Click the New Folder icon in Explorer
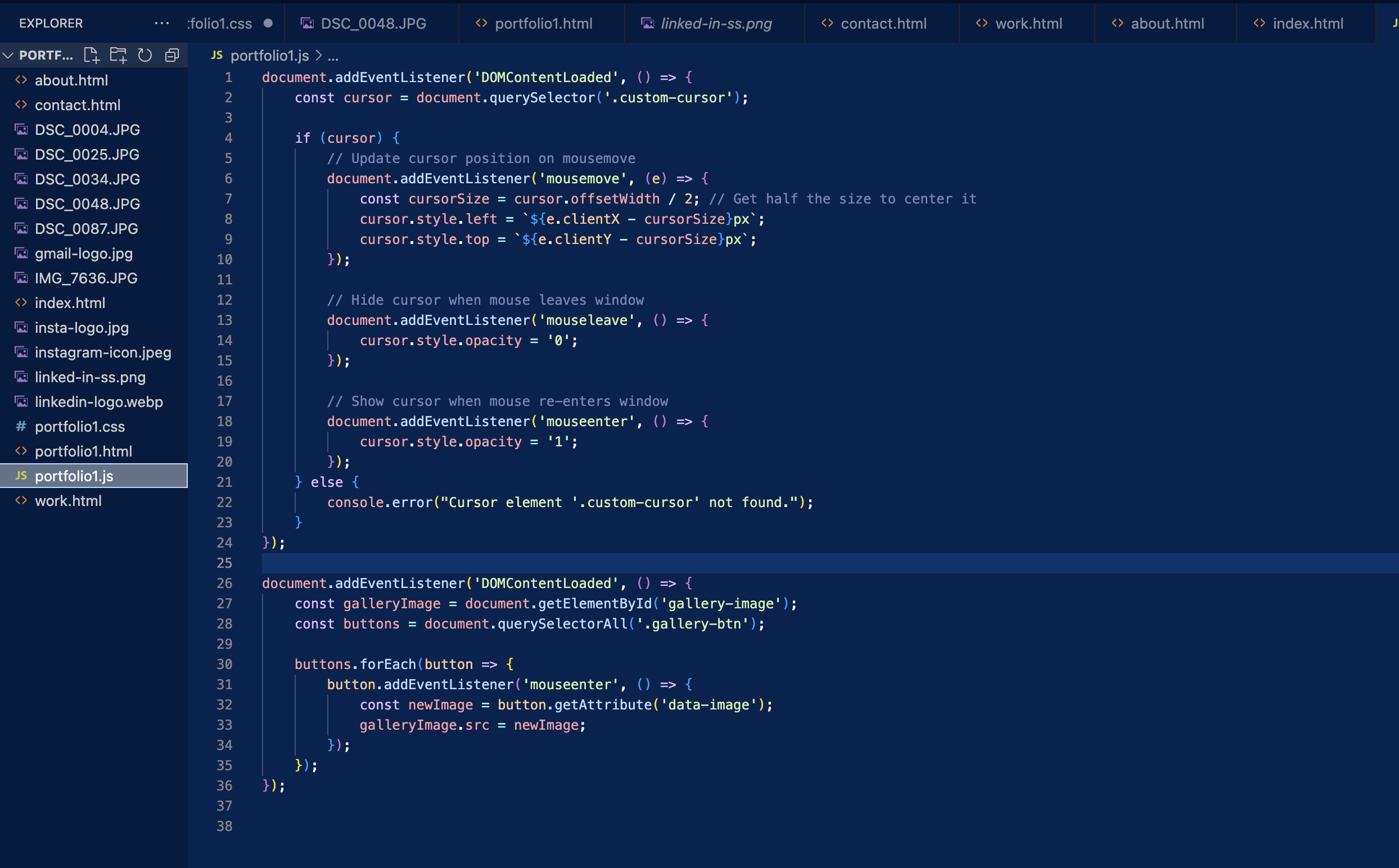Viewport: 1399px width, 868px height. 118,55
